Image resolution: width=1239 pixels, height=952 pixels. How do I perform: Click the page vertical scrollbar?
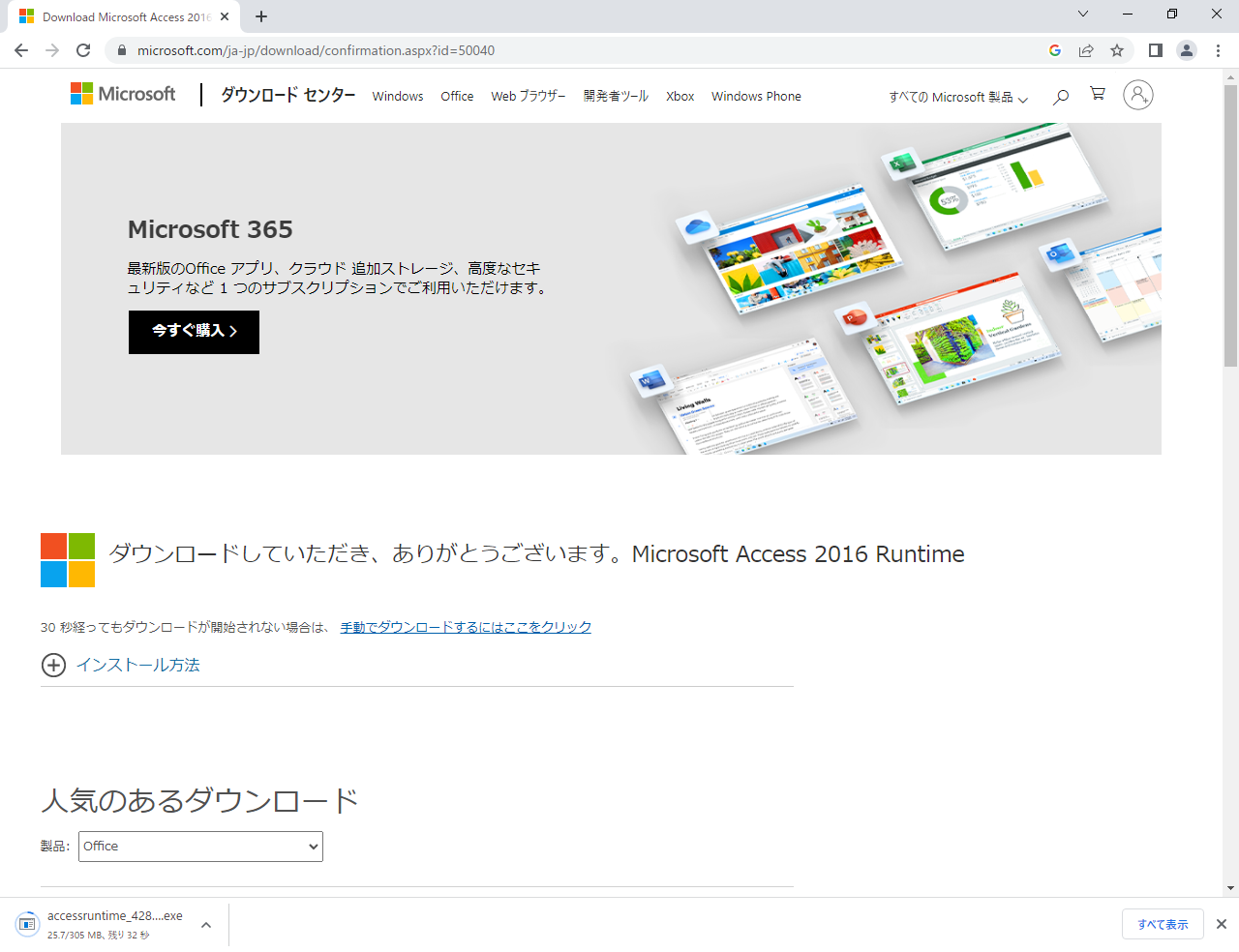(1230, 226)
